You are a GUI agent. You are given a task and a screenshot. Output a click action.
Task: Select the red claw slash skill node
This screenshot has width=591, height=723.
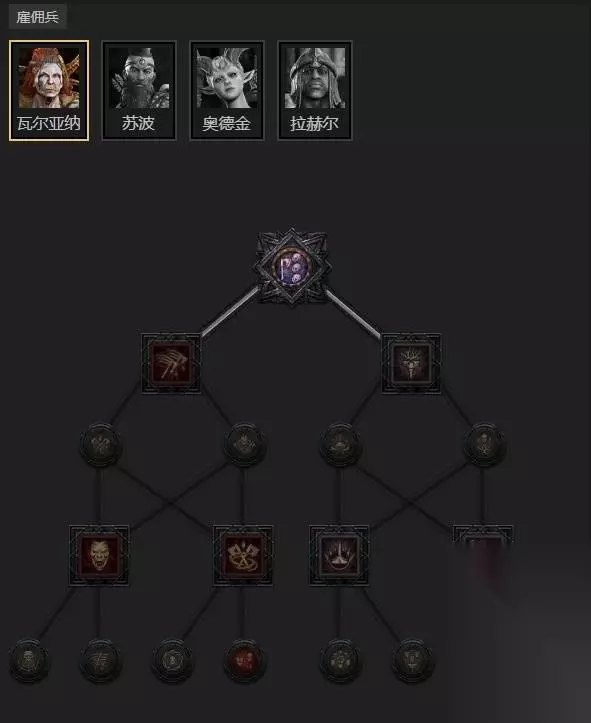click(x=171, y=363)
